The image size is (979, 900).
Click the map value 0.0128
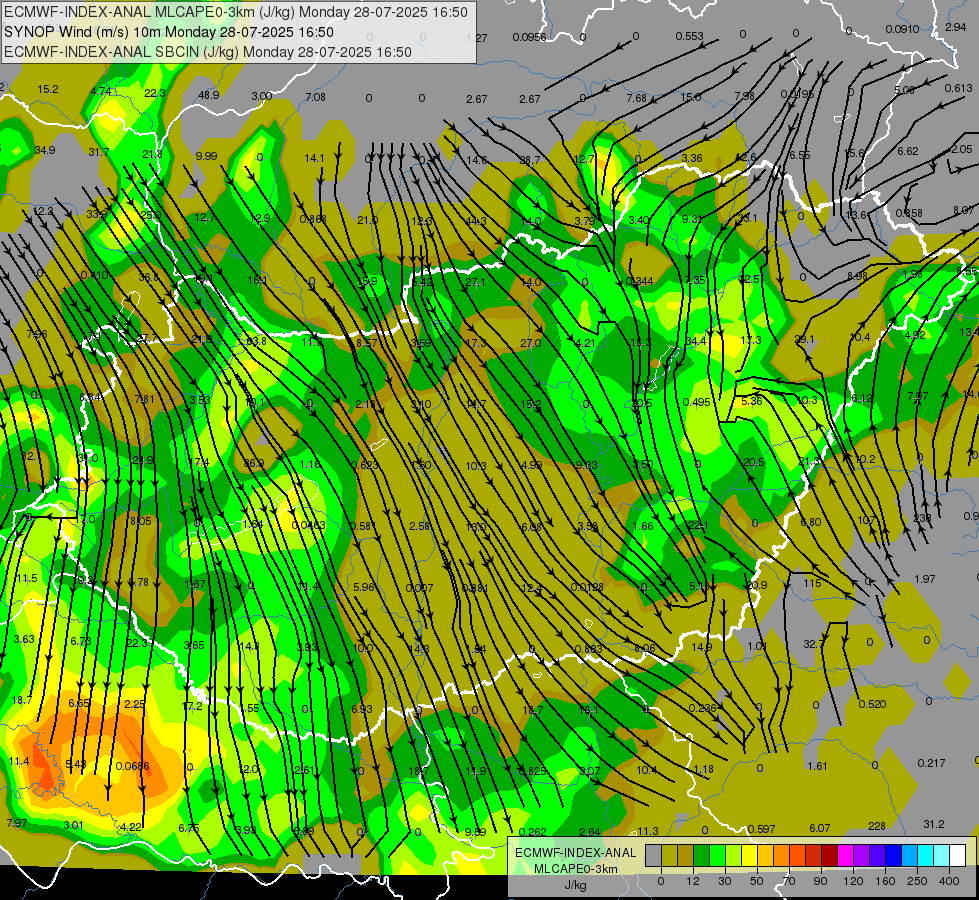(587, 586)
